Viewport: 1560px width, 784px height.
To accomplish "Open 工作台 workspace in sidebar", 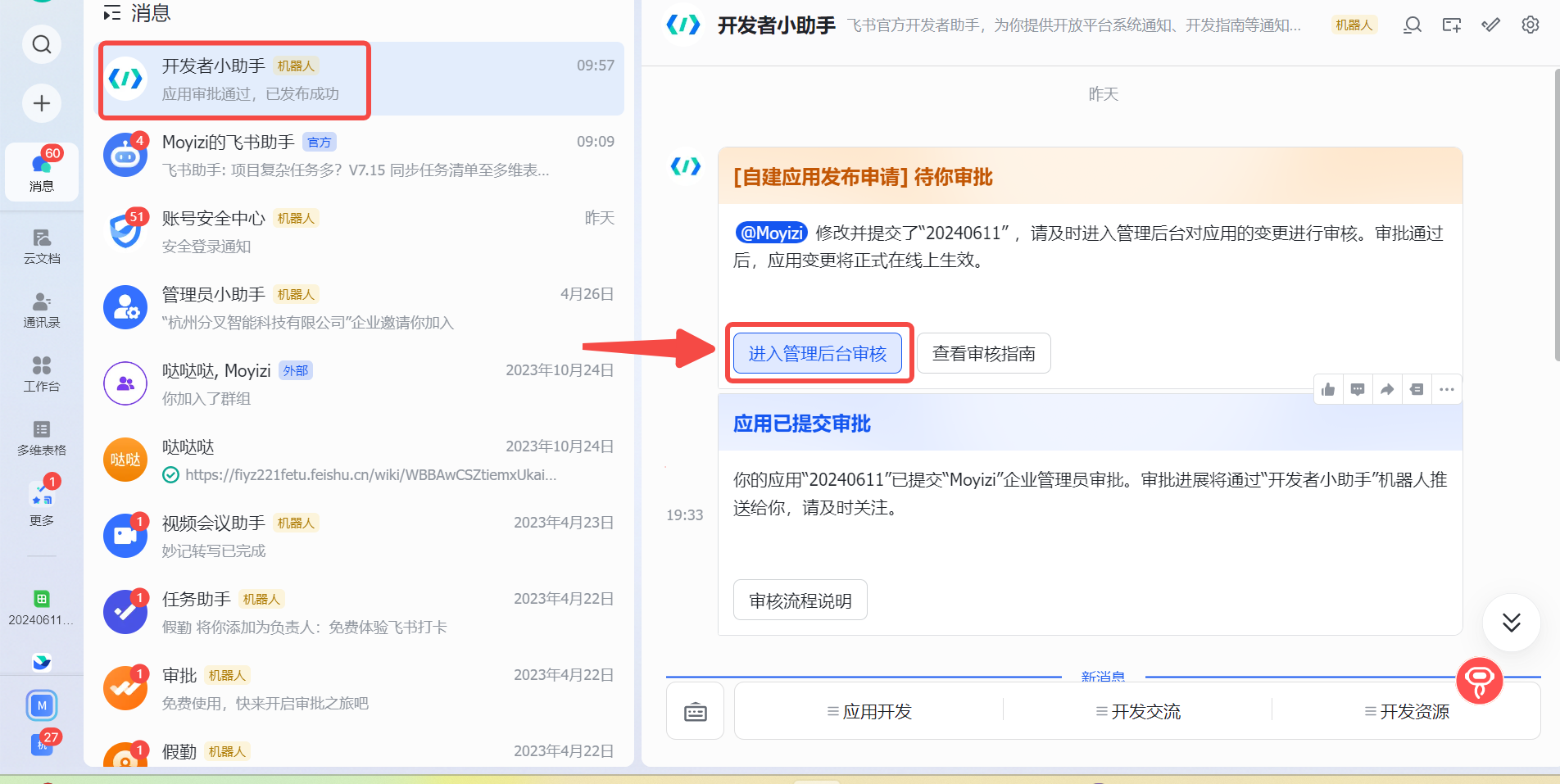I will [x=42, y=374].
